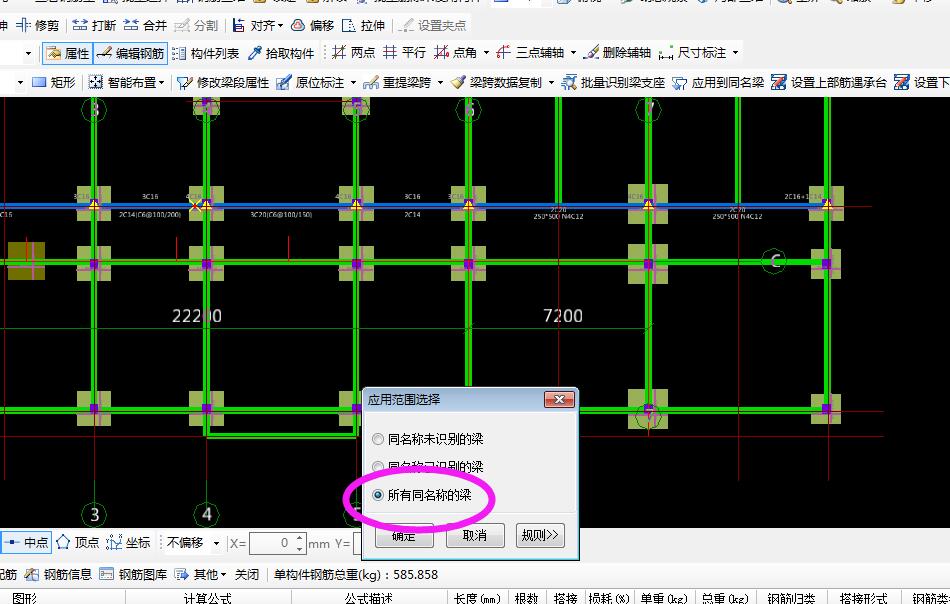
Task: Select the 平行 parallel axis tool
Action: 405,53
